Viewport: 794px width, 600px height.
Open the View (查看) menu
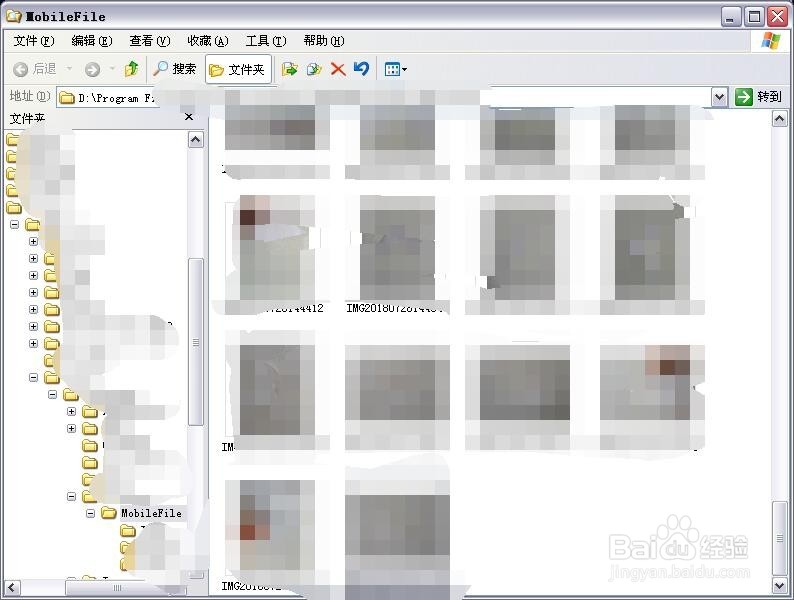[x=149, y=41]
